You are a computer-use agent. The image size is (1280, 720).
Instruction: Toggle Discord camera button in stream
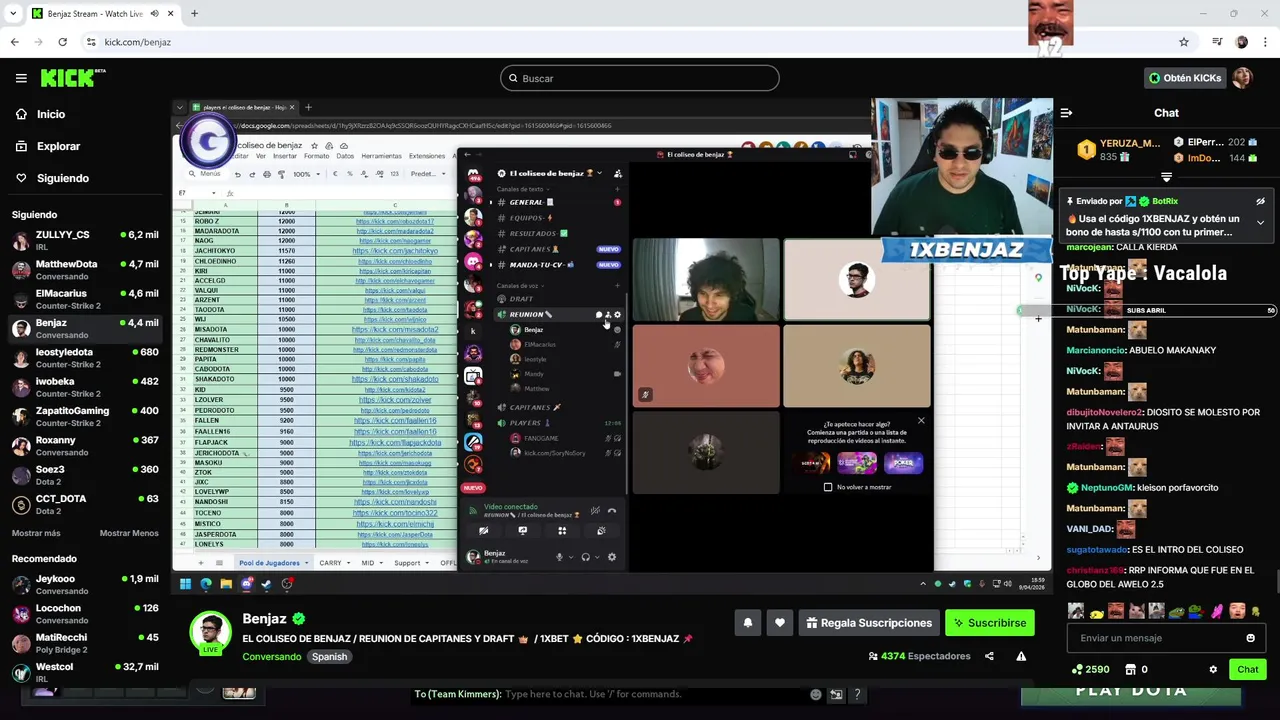483,531
